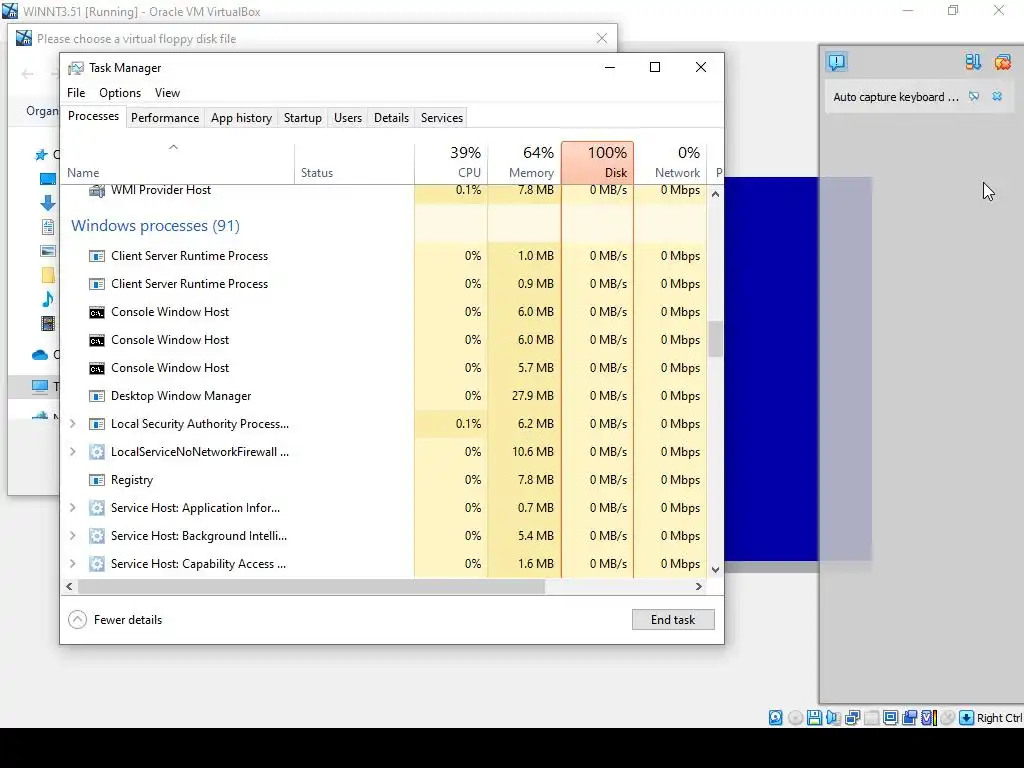Switch to the Details tab
This screenshot has width=1024, height=768.
[x=391, y=118]
